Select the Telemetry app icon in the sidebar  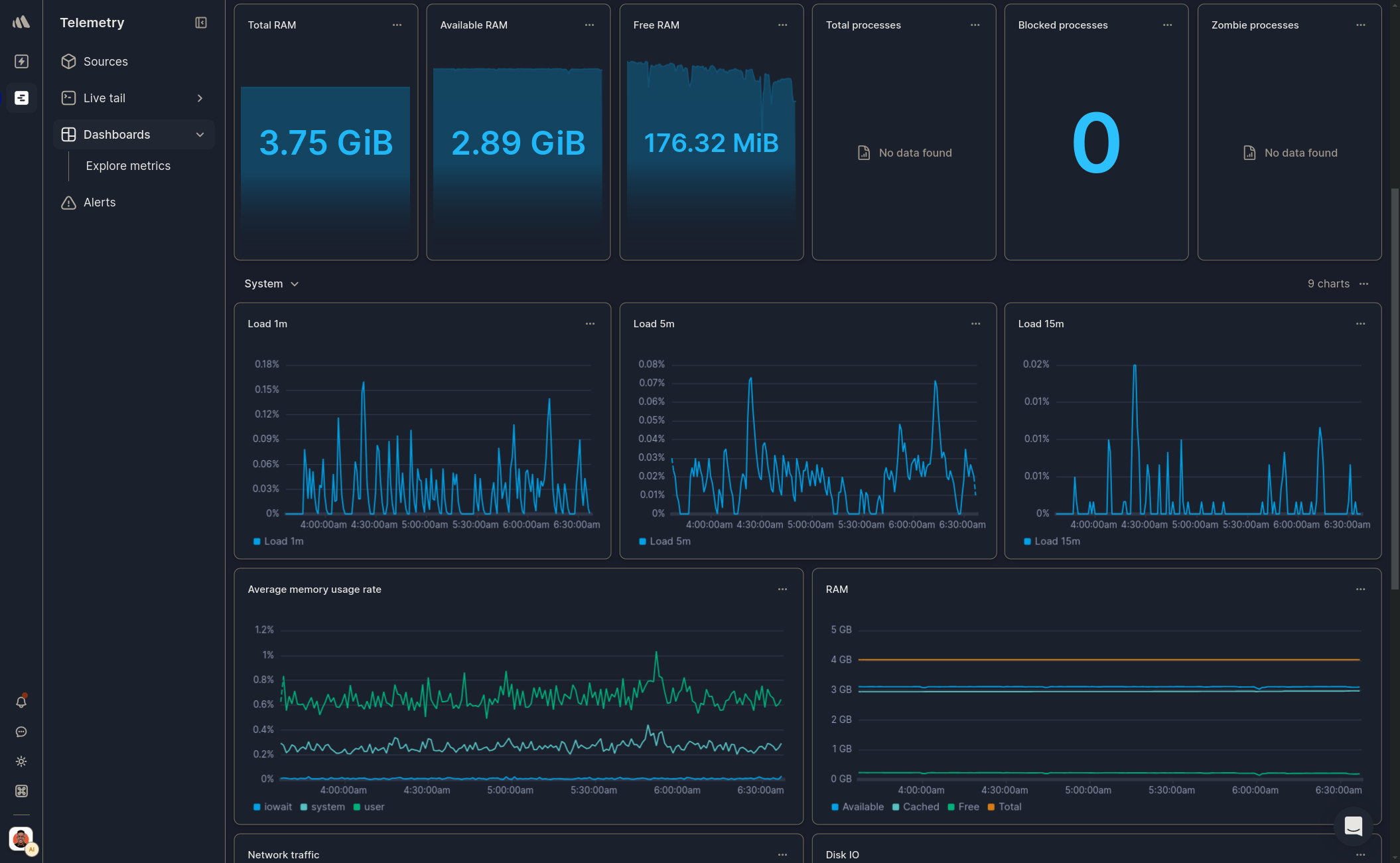point(21,98)
